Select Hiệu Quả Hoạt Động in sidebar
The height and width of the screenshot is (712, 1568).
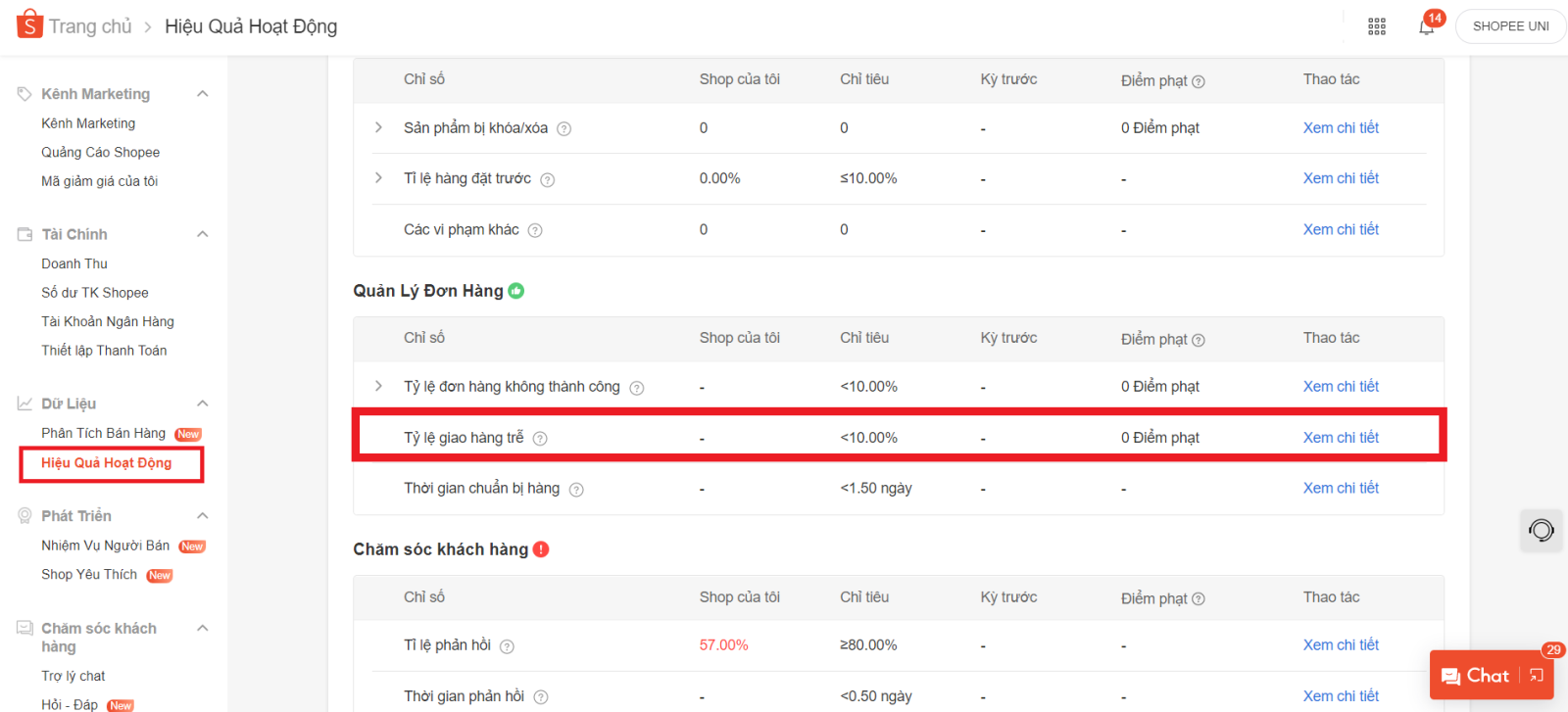(x=106, y=463)
